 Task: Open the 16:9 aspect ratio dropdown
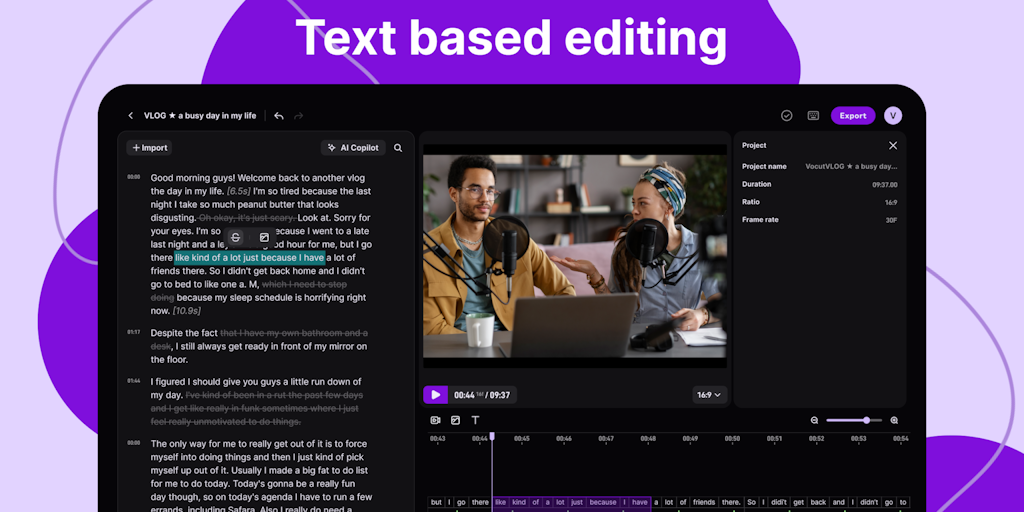708,395
